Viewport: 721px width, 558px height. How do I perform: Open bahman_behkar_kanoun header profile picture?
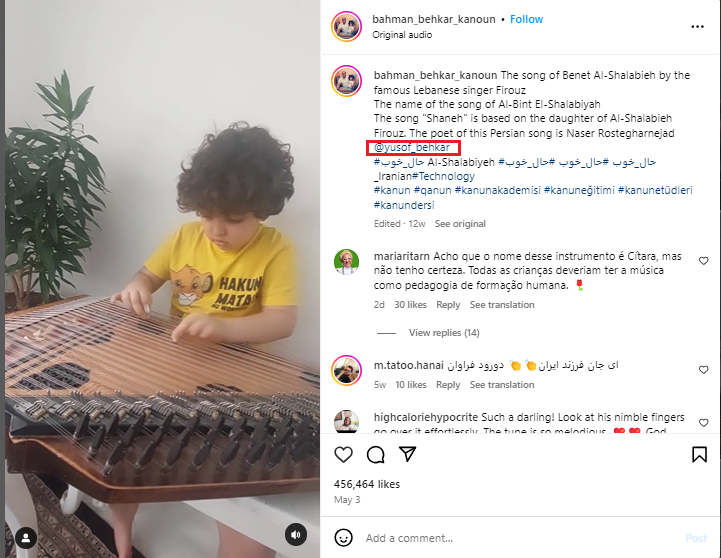coord(346,27)
